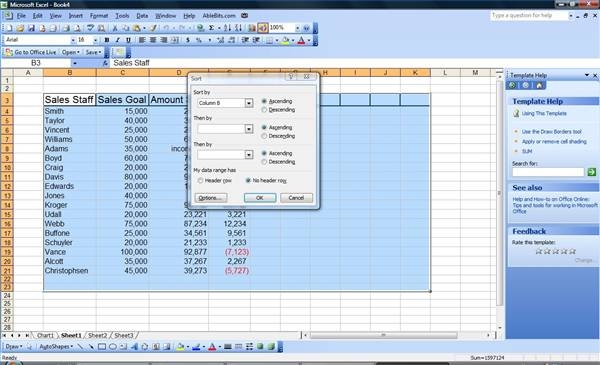The image size is (600, 365).
Task: Open the Using This Template link
Action: point(544,114)
